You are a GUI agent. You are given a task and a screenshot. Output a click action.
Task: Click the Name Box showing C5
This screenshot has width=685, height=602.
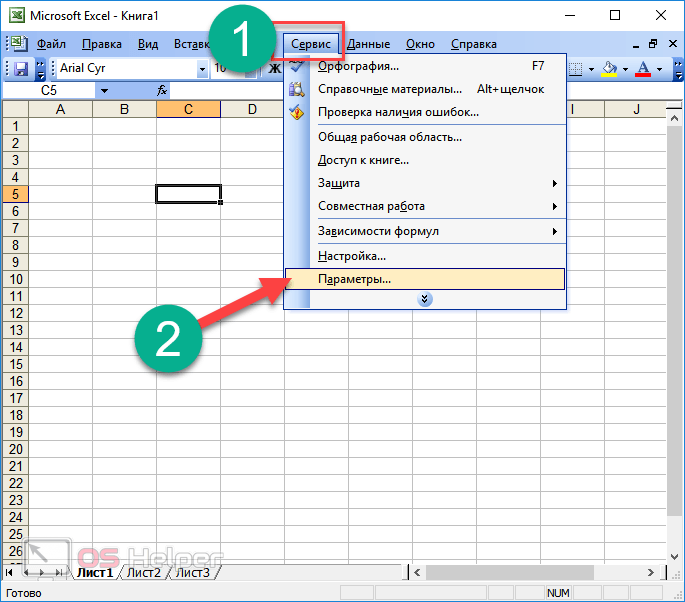[x=49, y=91]
